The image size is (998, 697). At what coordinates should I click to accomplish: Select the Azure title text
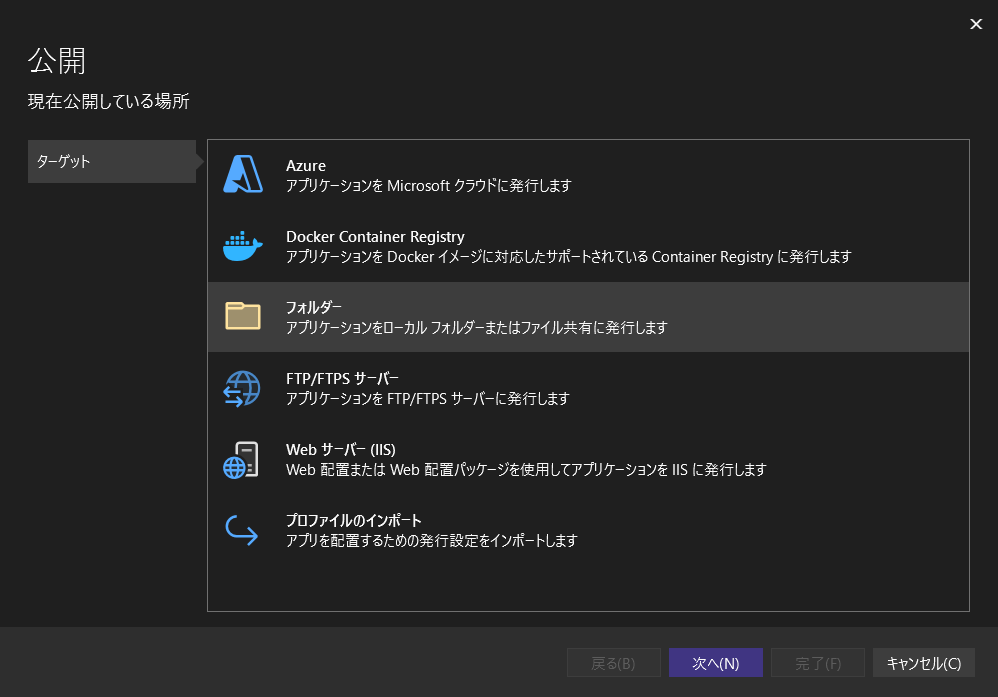(x=306, y=165)
